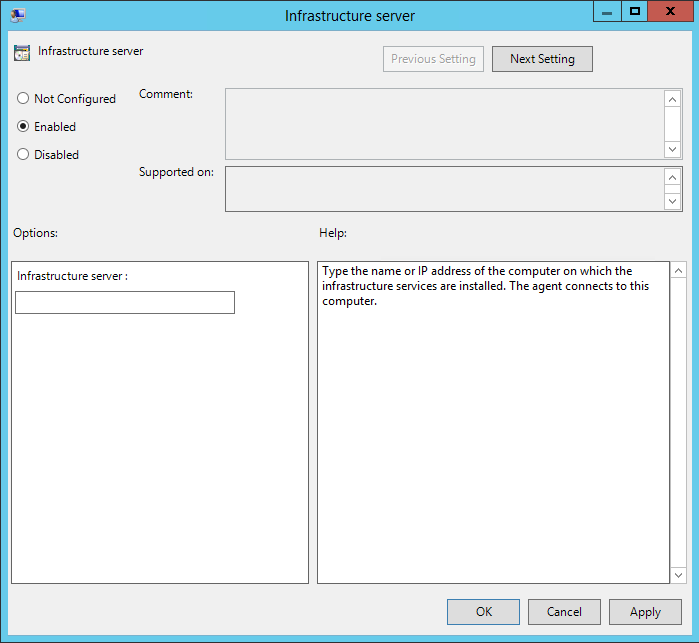Viewport: 699px width, 643px height.
Task: Click the Infrastructure server text field
Action: (125, 303)
